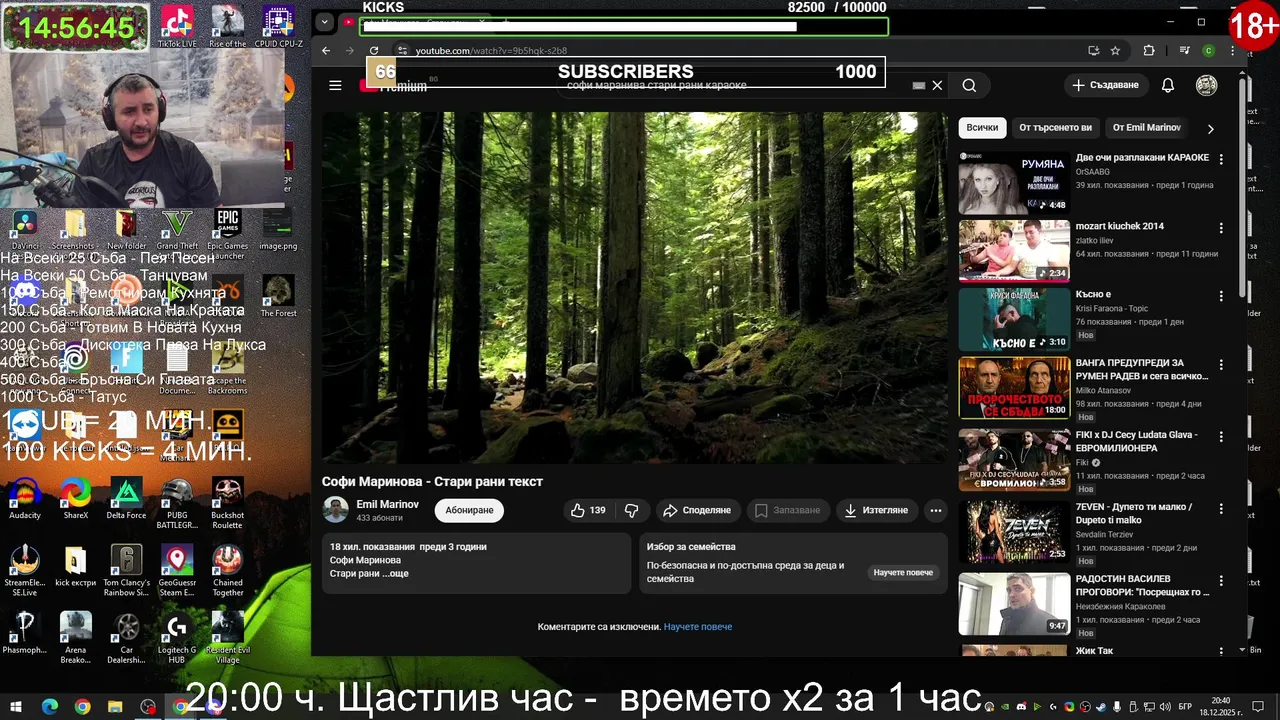This screenshot has height=720, width=1280.
Task: Open Chrome extensions puzzle icon
Action: point(1149,50)
